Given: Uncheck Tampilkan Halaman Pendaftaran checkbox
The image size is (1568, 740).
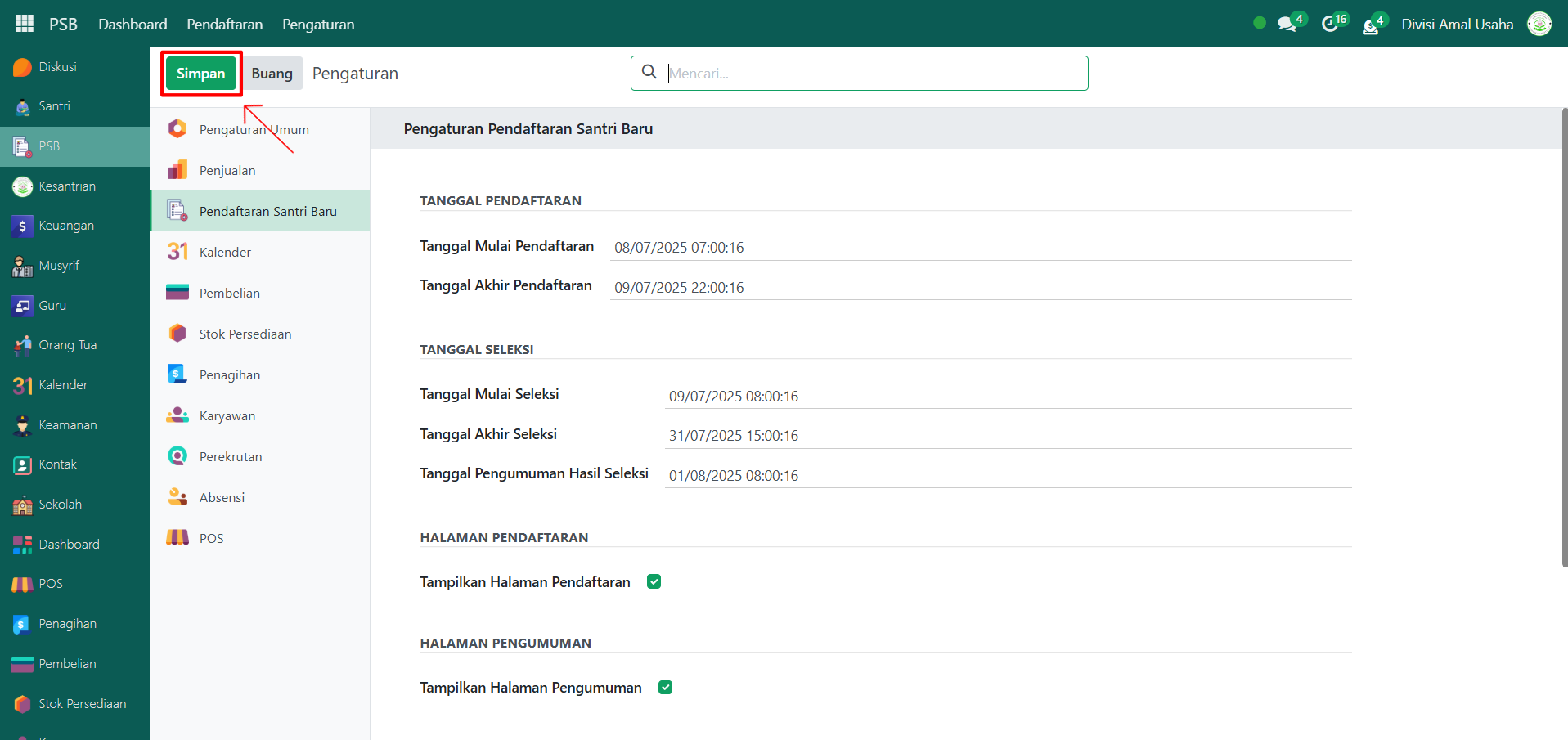Looking at the screenshot, I should tap(654, 581).
